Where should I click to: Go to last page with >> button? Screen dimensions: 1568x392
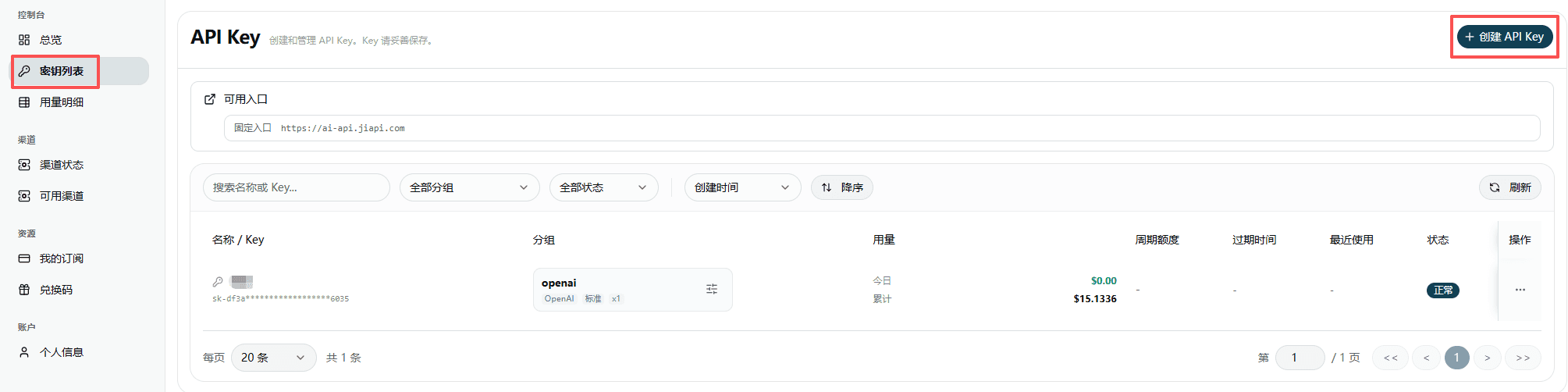[x=1523, y=358]
